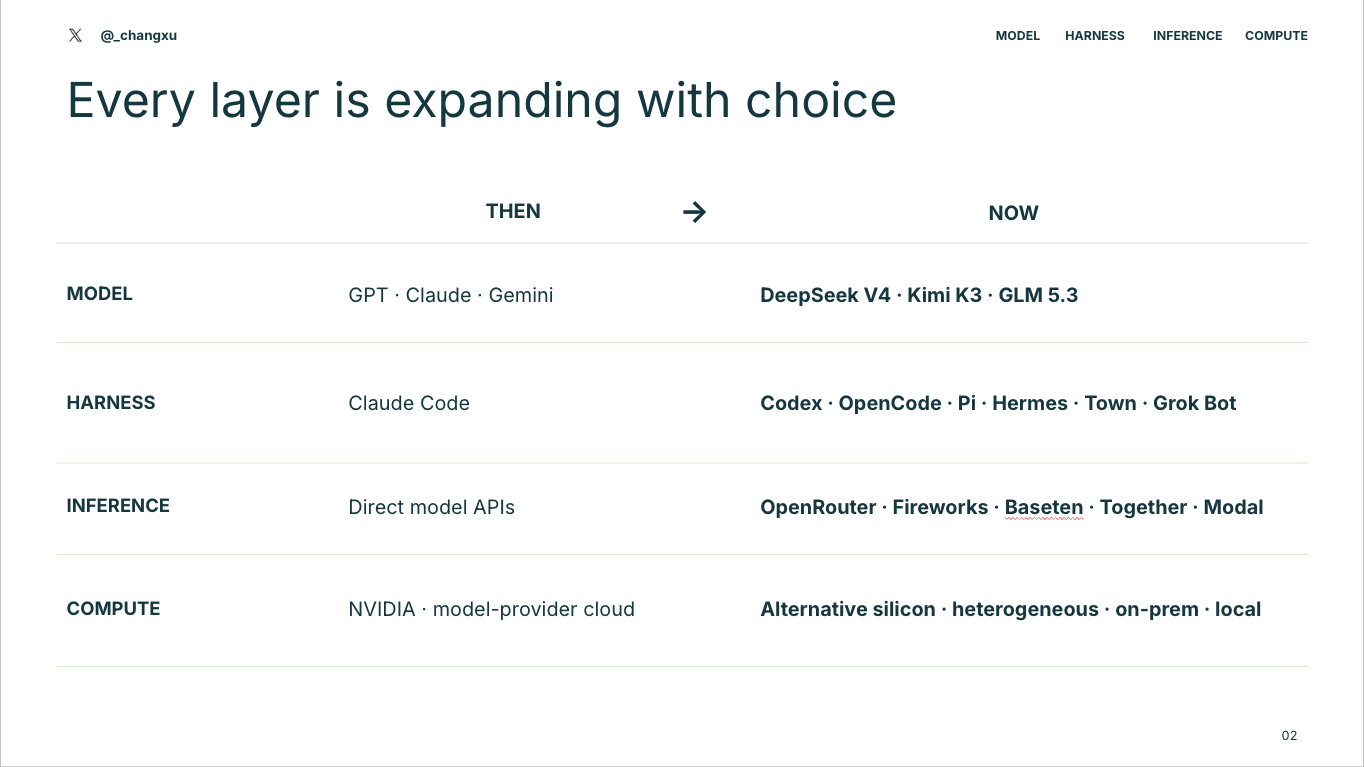This screenshot has width=1364, height=767.
Task: Click the word 'OpenRouter'
Action: coord(818,507)
